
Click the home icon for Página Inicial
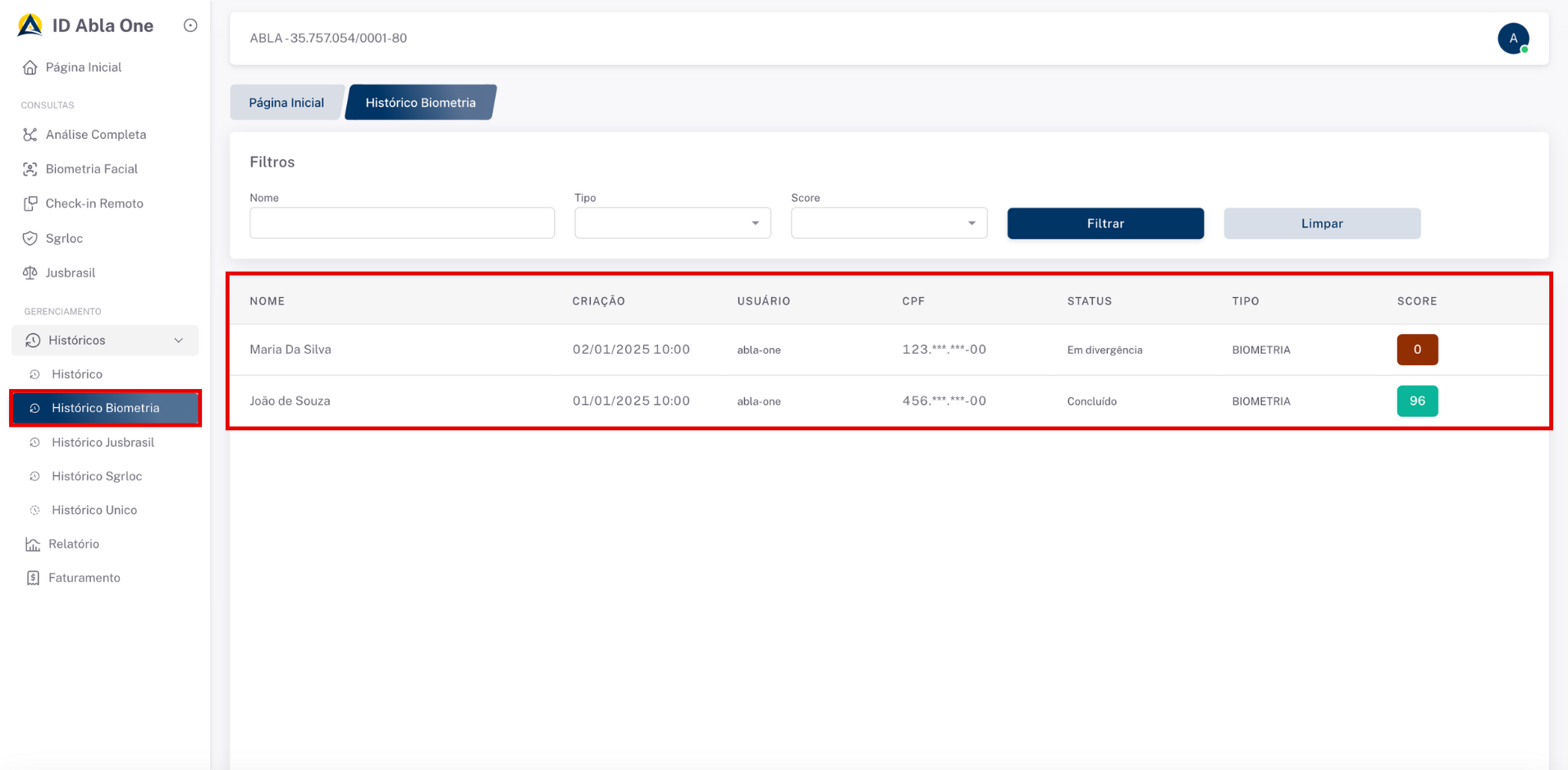(30, 67)
